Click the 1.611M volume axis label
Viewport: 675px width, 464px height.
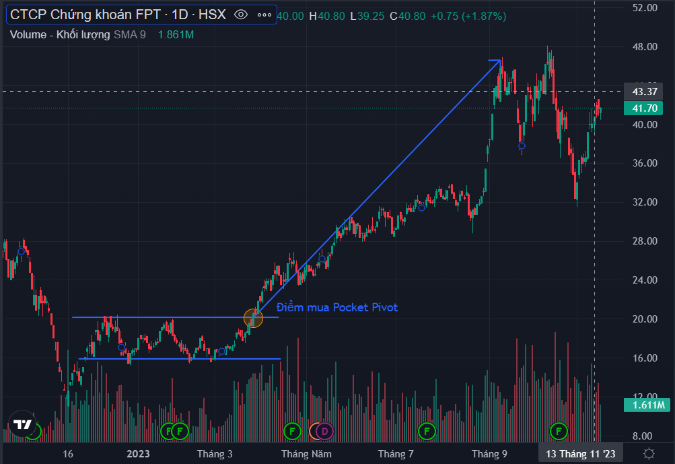tap(647, 405)
